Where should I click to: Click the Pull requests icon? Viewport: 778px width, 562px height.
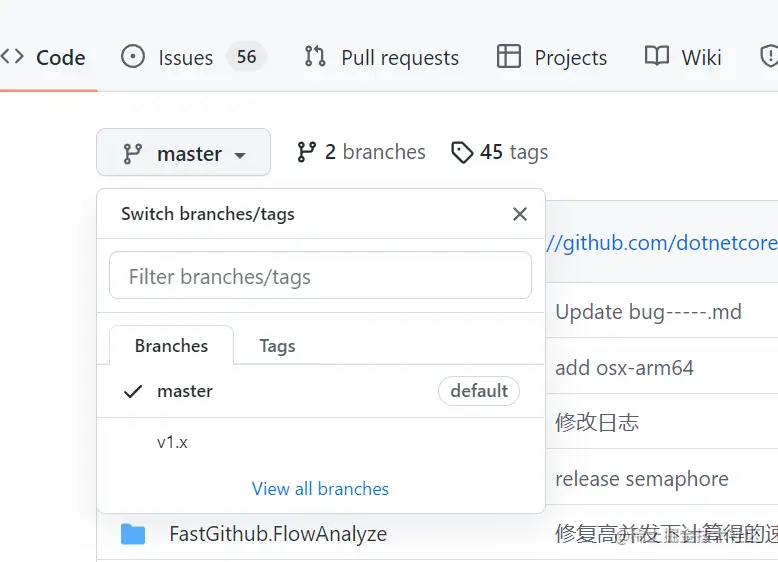[315, 56]
